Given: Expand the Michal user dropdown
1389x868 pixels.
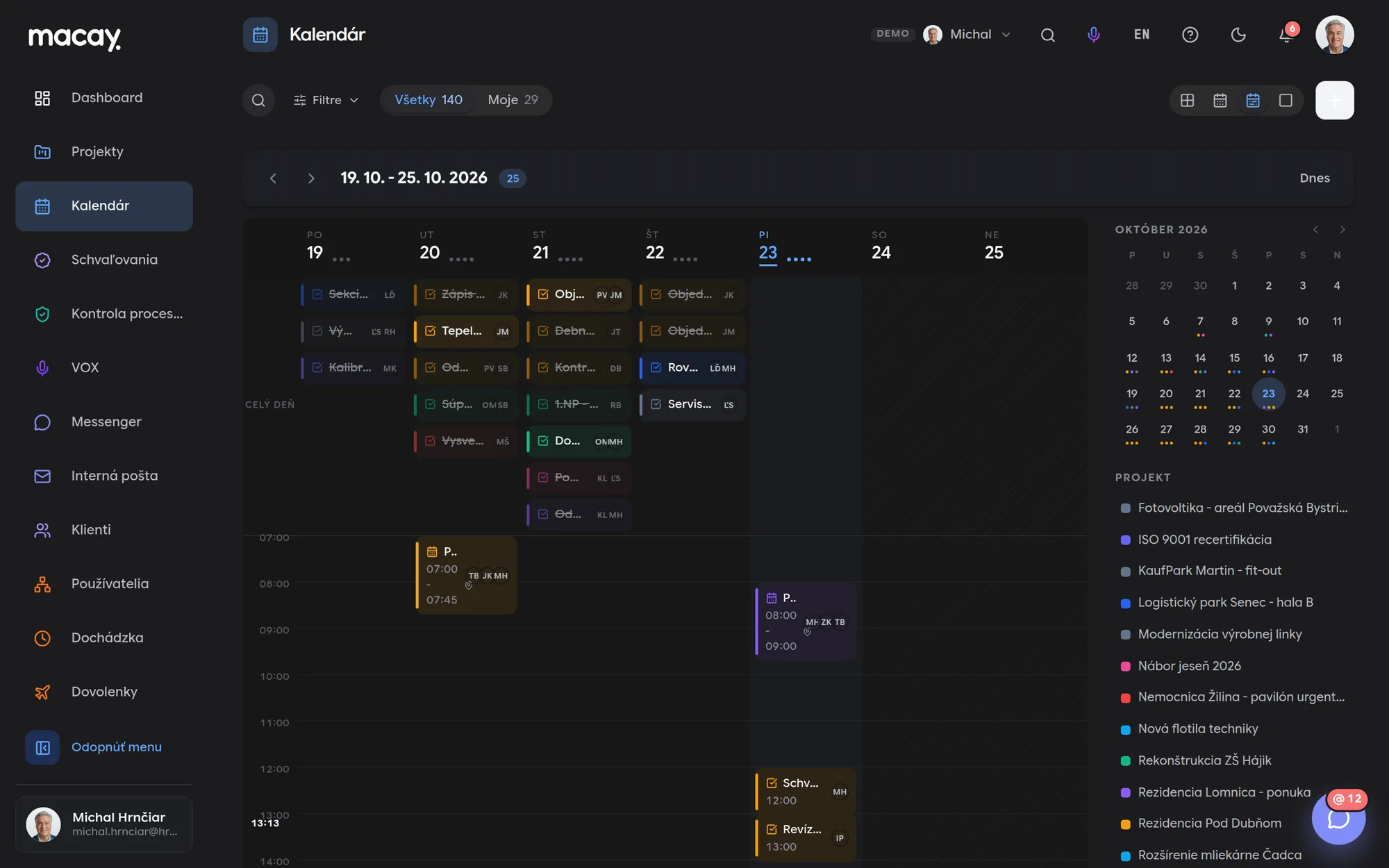Looking at the screenshot, I should pos(967,35).
